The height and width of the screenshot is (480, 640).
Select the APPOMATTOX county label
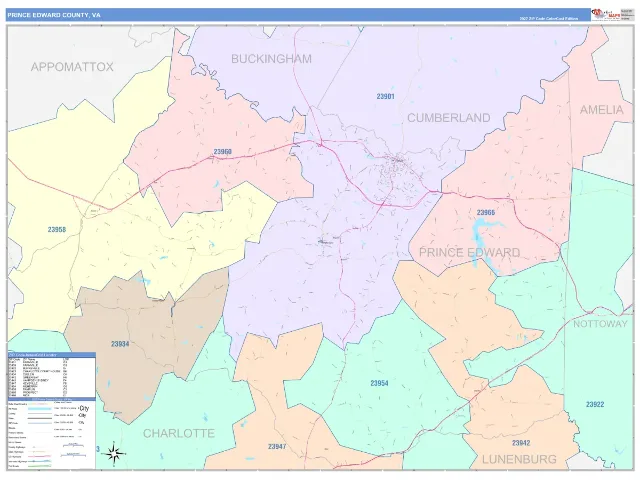tap(72, 67)
